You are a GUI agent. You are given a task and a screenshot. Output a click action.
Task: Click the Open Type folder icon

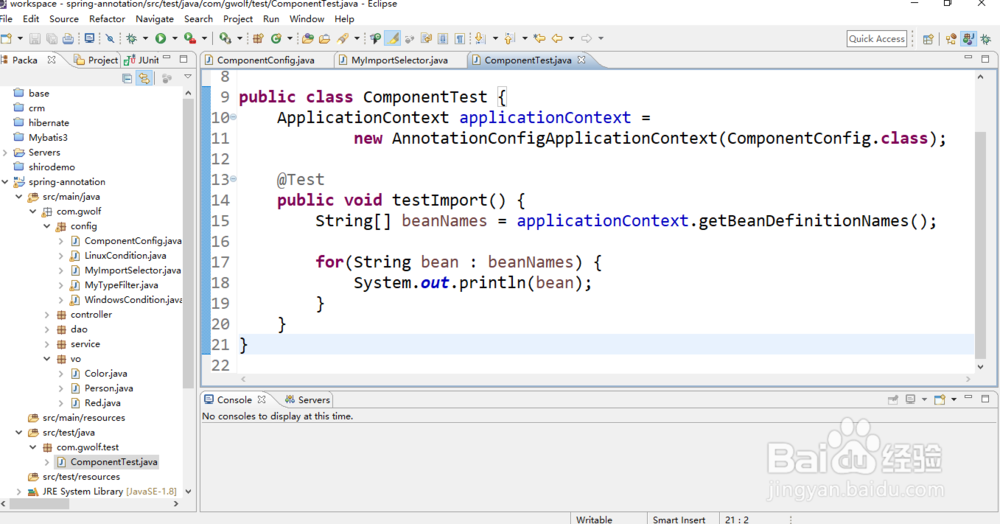pyautogui.click(x=308, y=39)
